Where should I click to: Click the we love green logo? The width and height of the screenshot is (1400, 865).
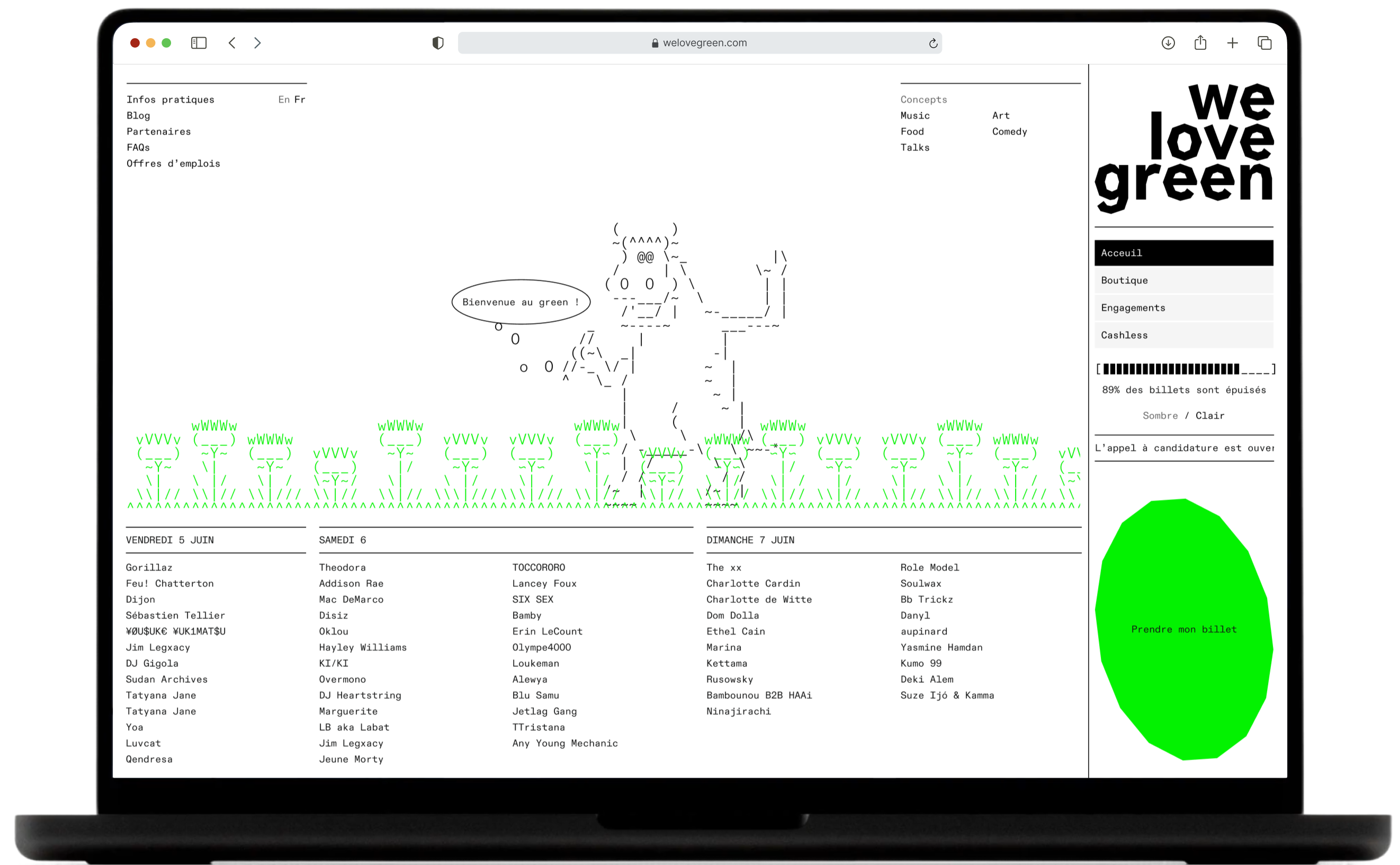point(1184,149)
